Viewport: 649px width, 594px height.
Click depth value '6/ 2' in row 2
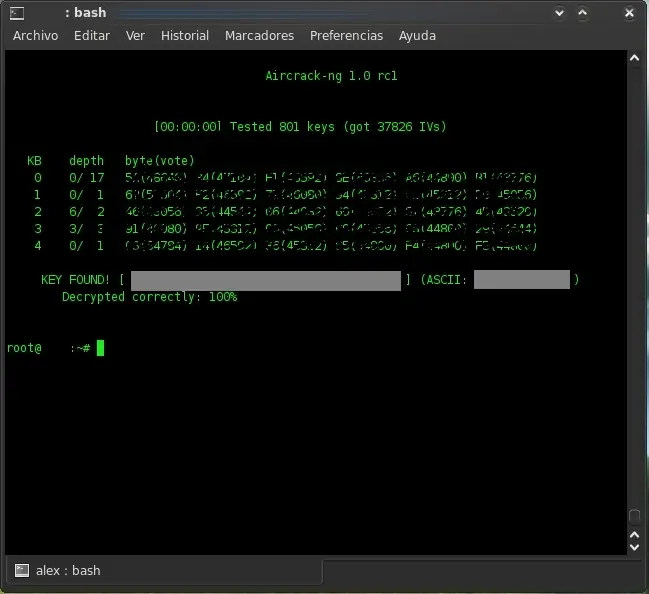87,212
